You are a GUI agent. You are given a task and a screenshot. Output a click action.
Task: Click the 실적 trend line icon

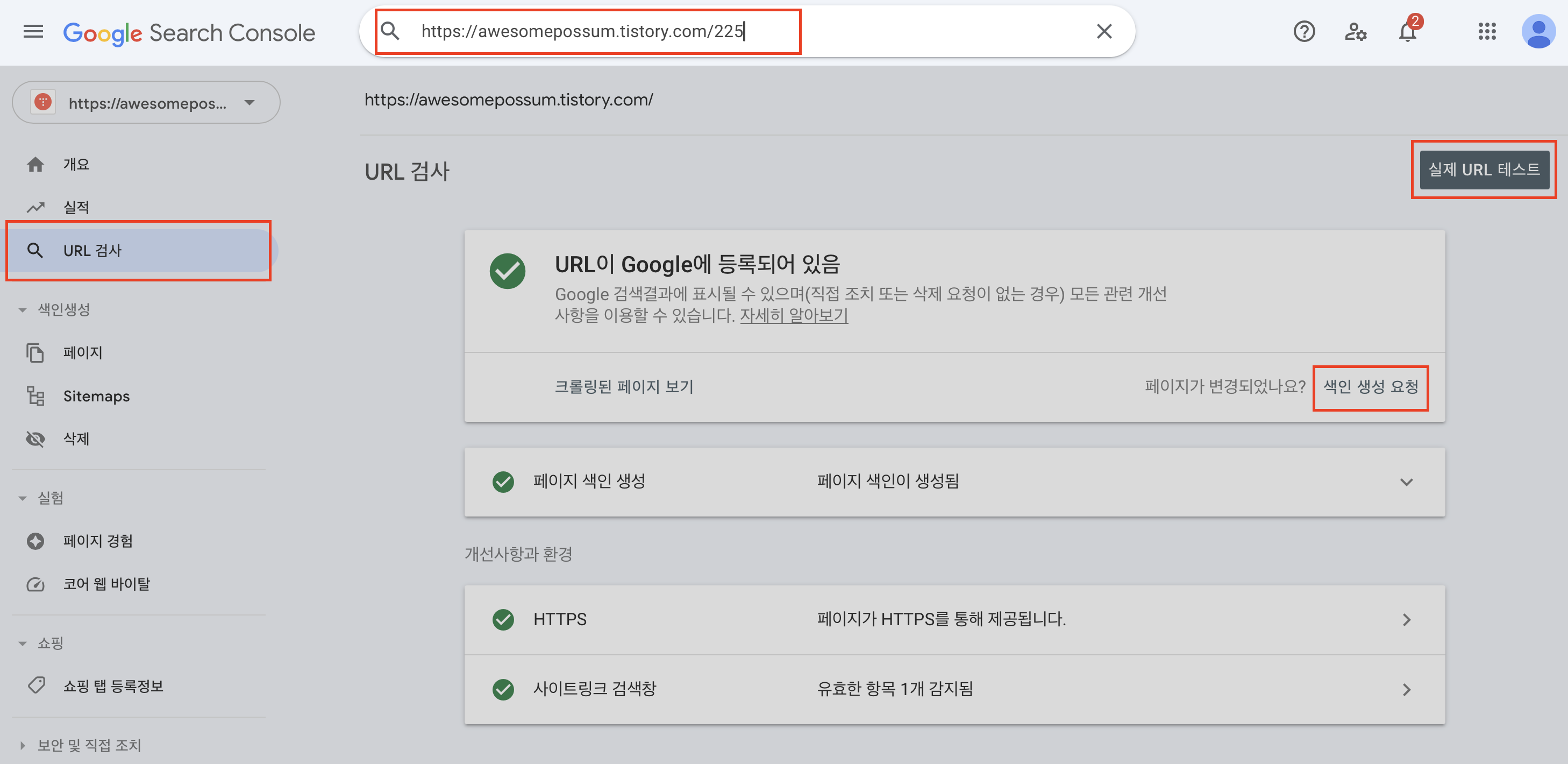tap(35, 207)
